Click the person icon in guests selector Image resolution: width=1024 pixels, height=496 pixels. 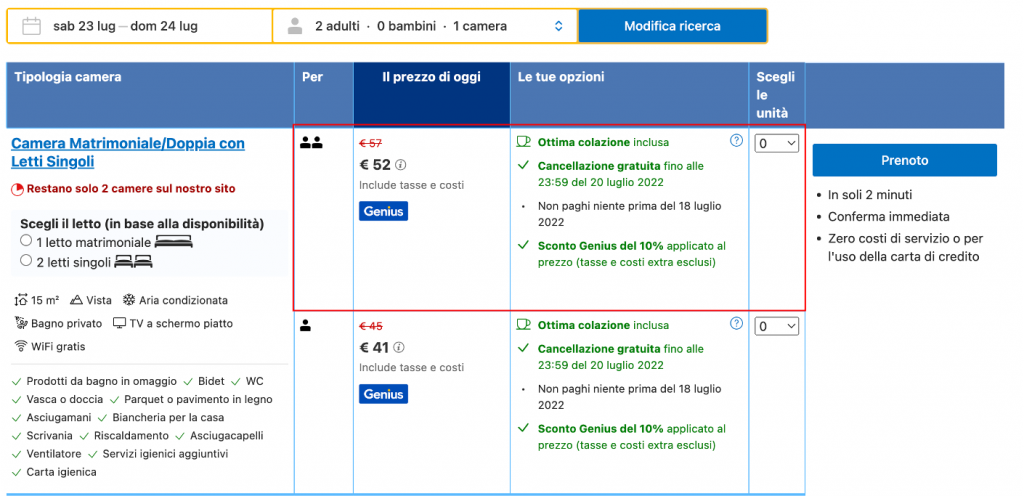pyautogui.click(x=295, y=26)
